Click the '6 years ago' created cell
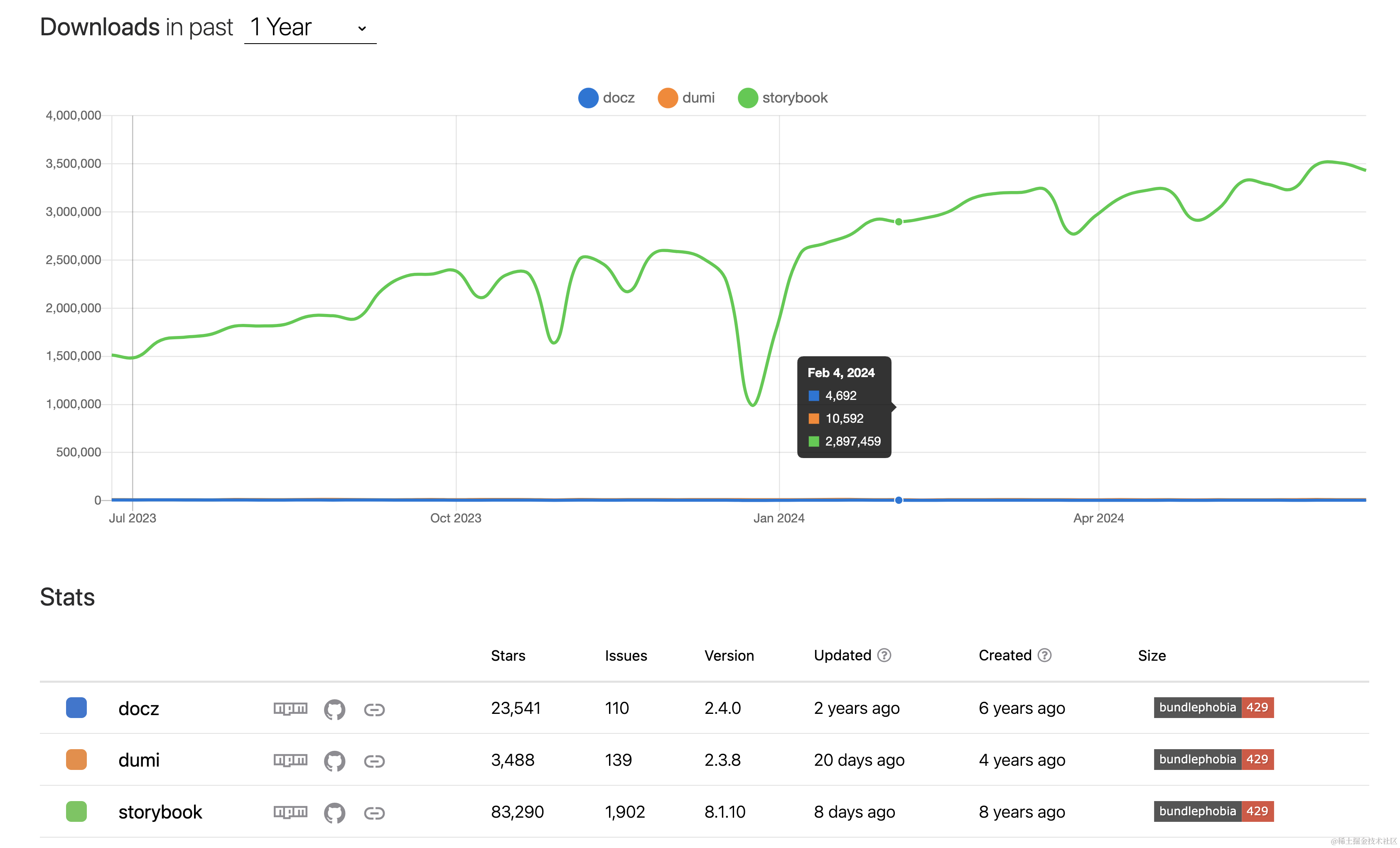1400x848 pixels. coord(1022,709)
